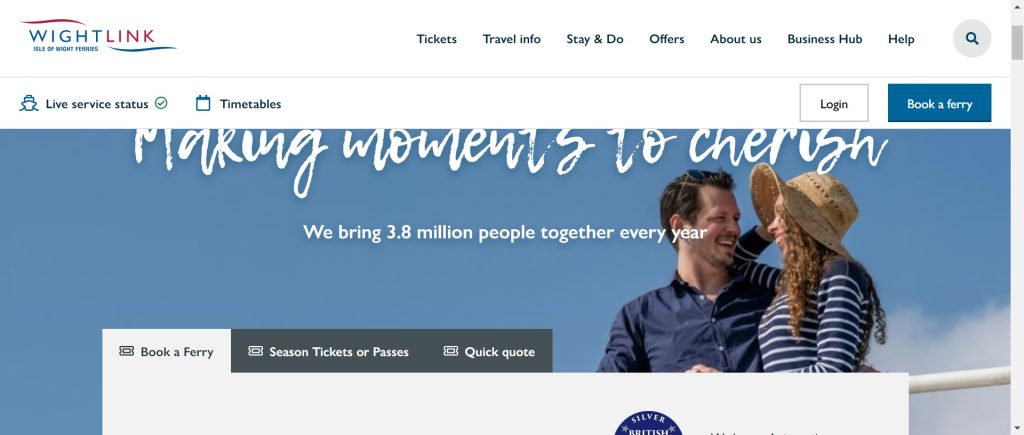Expand the Stay & Do menu
The height and width of the screenshot is (435, 1024).
(594, 39)
